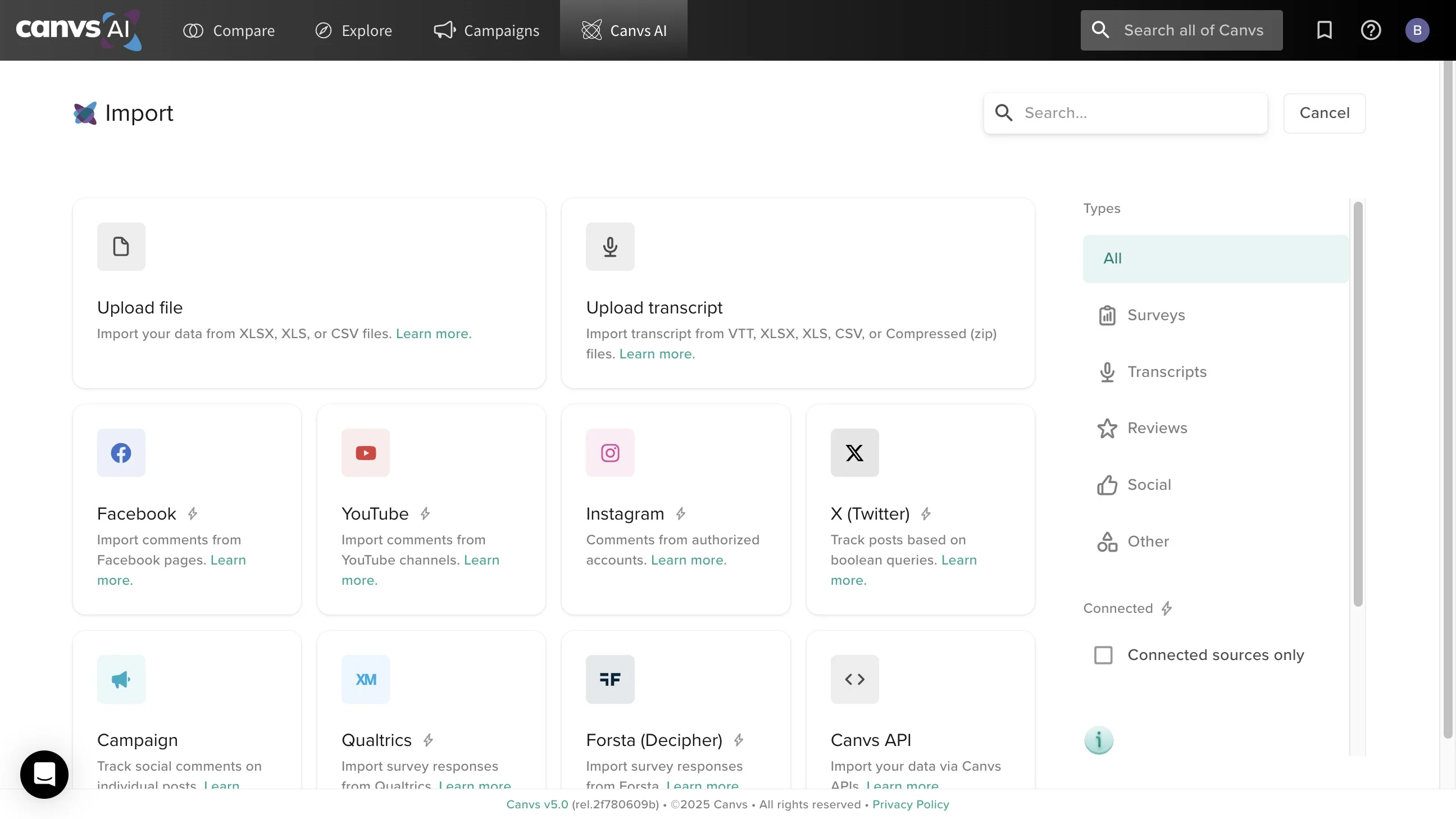
Task: Select the Facebook source icon
Action: [x=121, y=453]
